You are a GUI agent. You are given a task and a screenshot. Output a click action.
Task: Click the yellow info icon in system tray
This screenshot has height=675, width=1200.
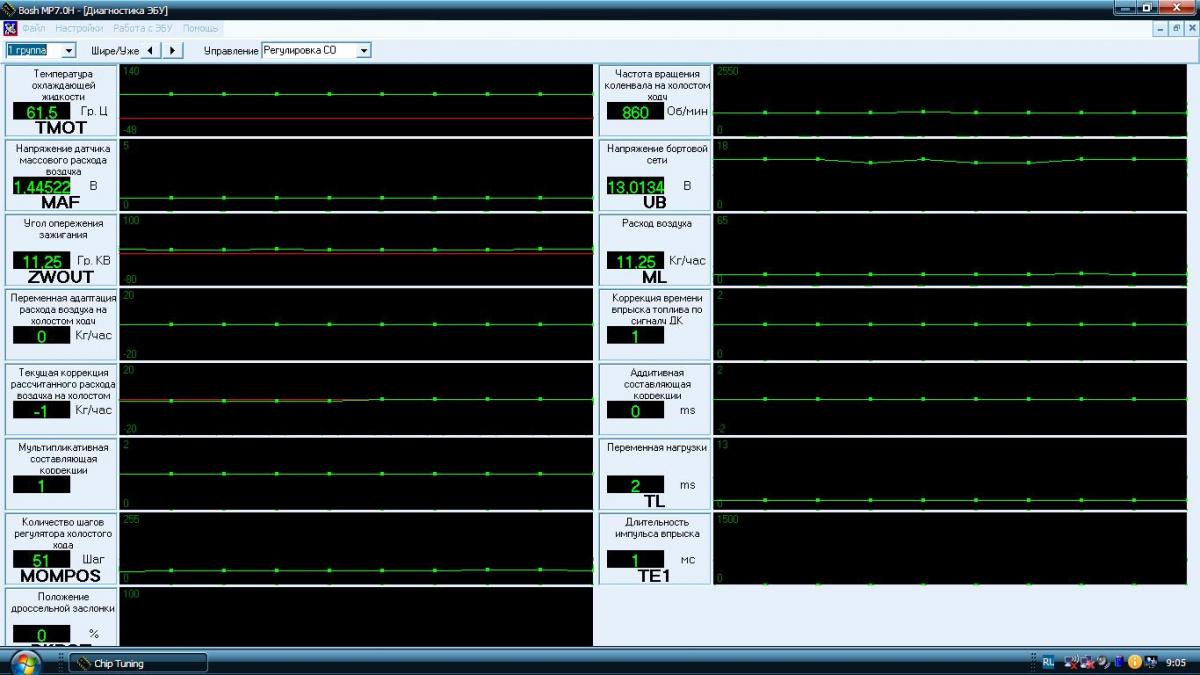tap(1134, 662)
